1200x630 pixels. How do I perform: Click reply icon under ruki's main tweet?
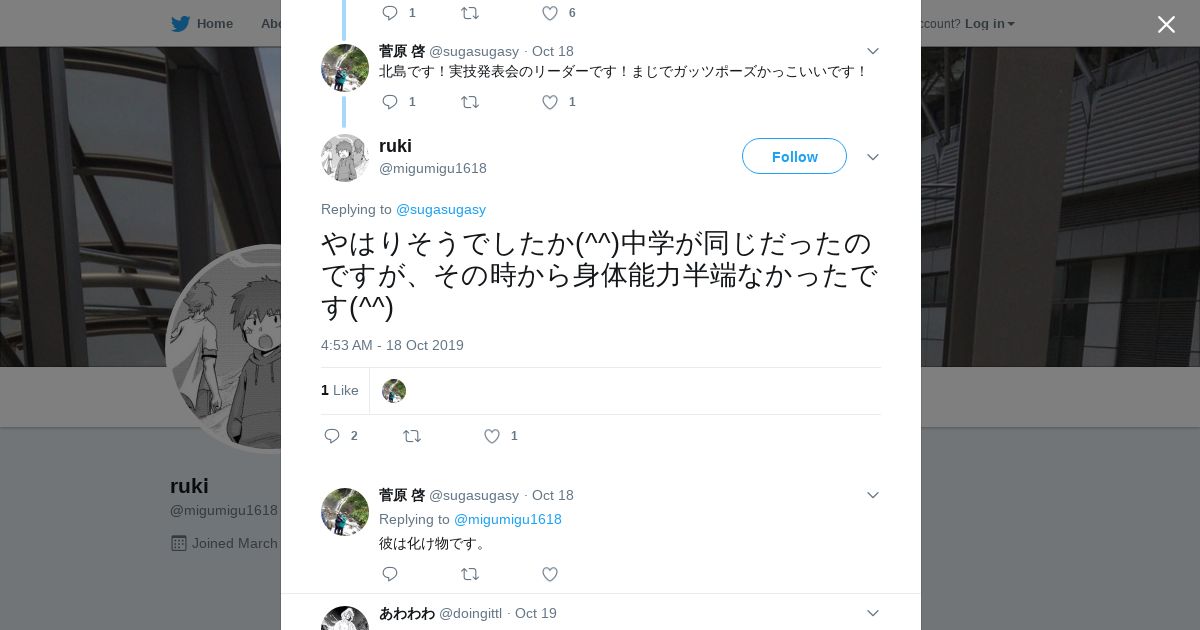click(333, 436)
